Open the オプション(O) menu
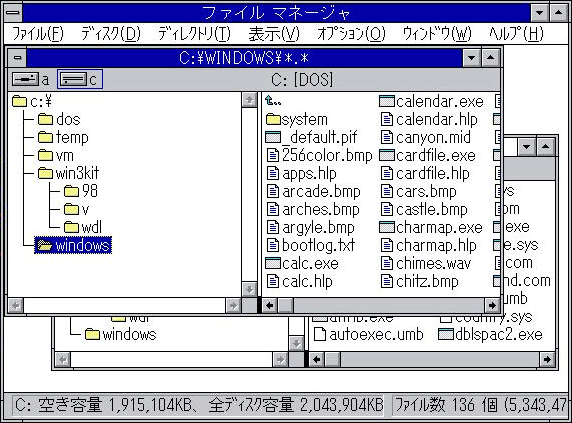572x423 pixels. tap(351, 34)
